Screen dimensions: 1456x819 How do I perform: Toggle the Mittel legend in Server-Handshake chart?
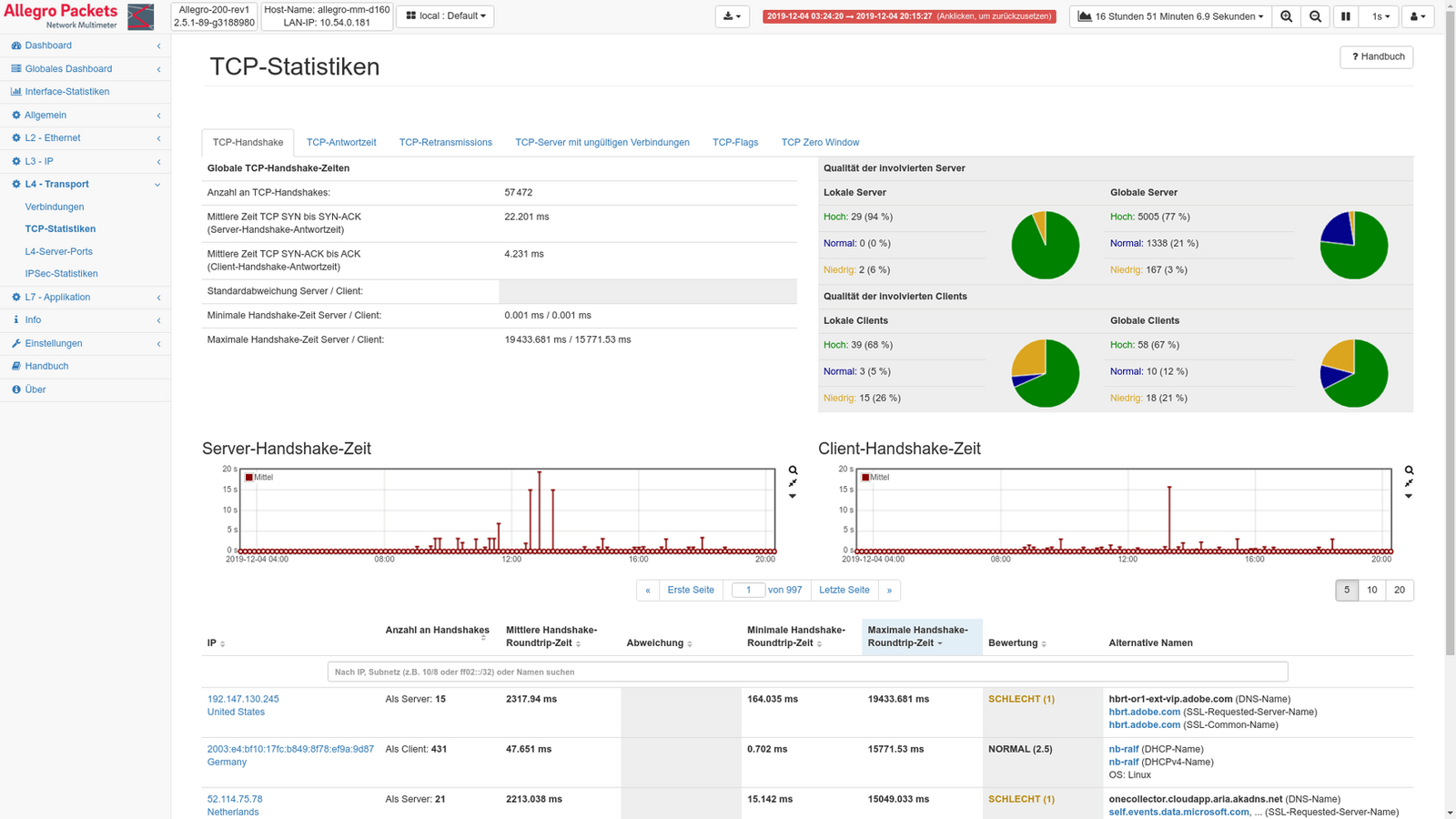[x=258, y=477]
